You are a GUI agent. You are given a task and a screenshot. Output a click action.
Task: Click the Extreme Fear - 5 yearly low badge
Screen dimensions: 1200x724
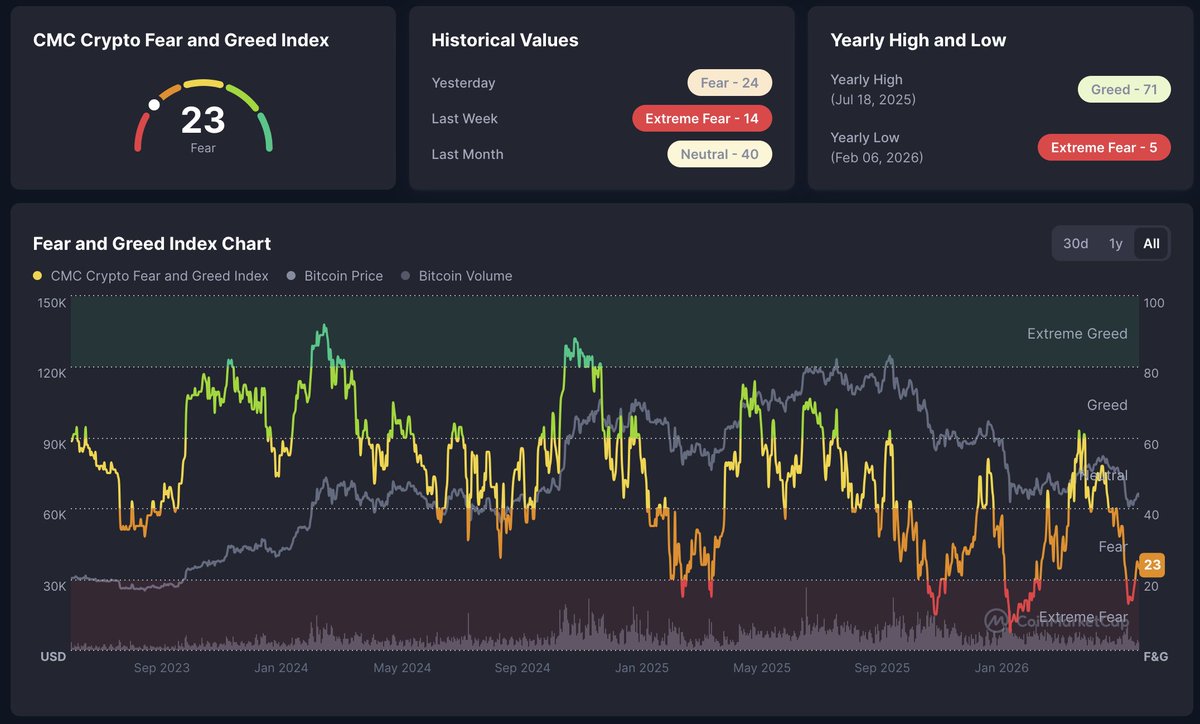click(1104, 148)
